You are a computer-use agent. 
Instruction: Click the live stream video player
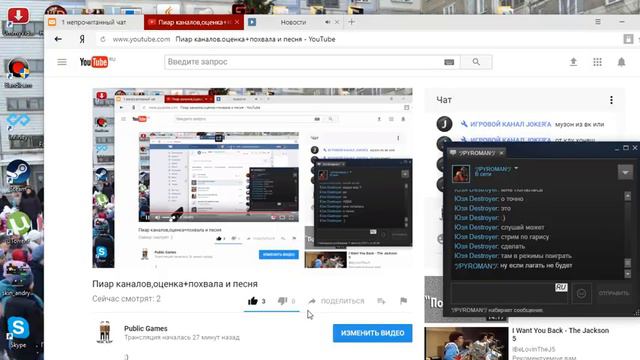[252, 178]
